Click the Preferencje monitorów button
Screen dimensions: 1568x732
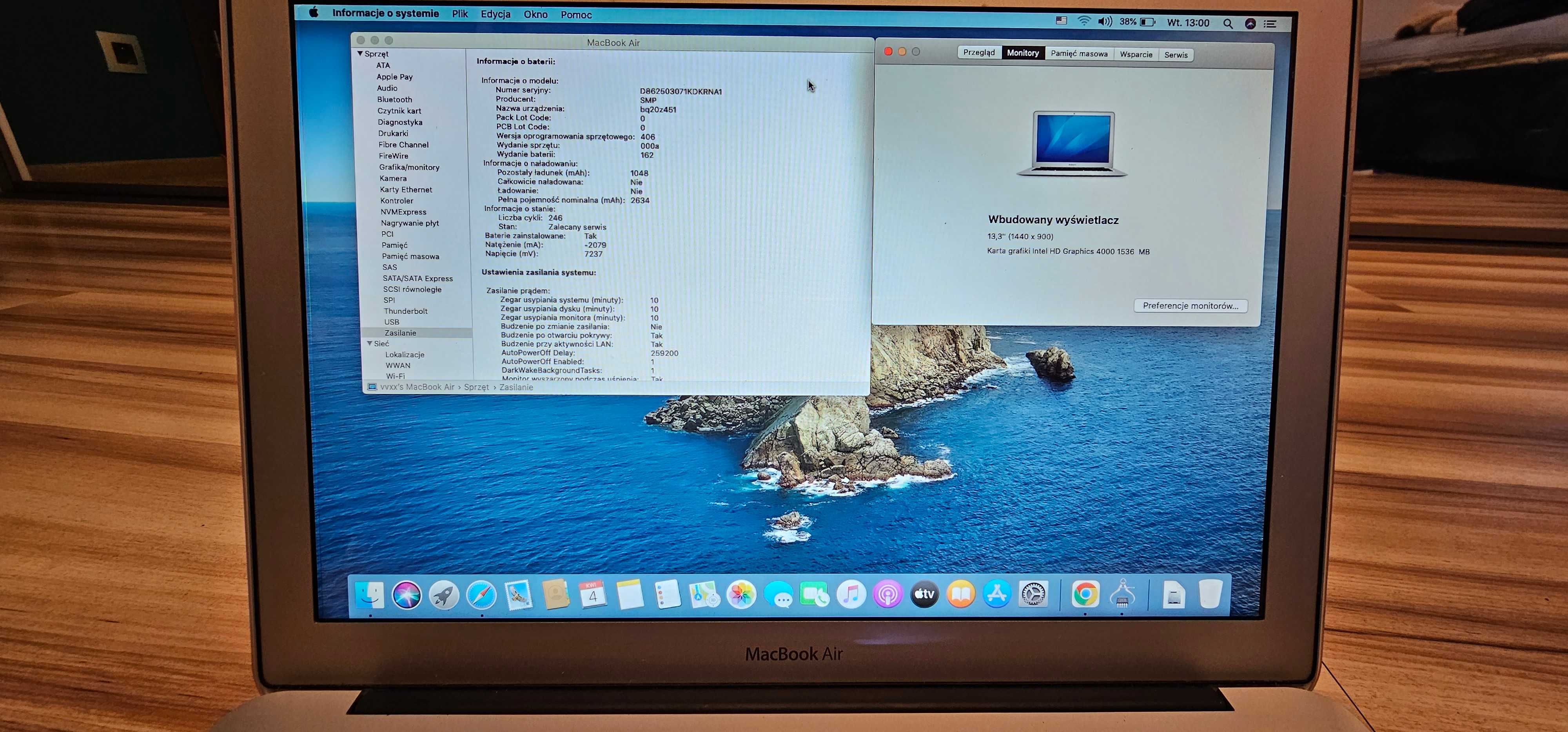click(x=1190, y=305)
